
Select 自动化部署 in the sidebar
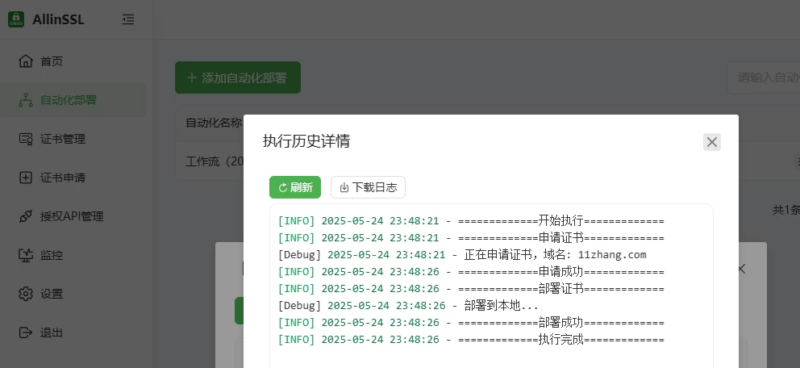click(73, 100)
